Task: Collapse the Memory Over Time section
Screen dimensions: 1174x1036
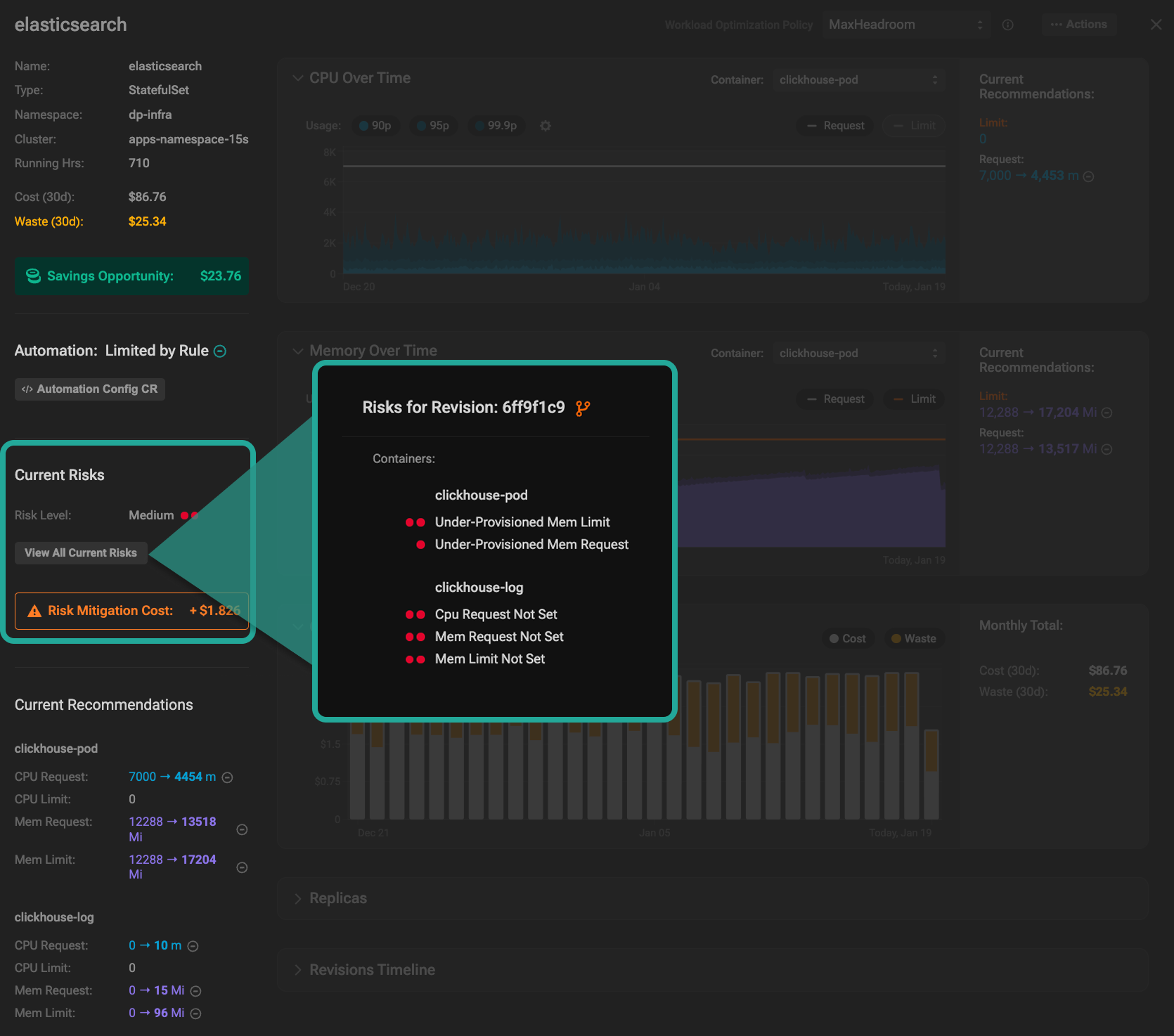Action: click(x=298, y=351)
